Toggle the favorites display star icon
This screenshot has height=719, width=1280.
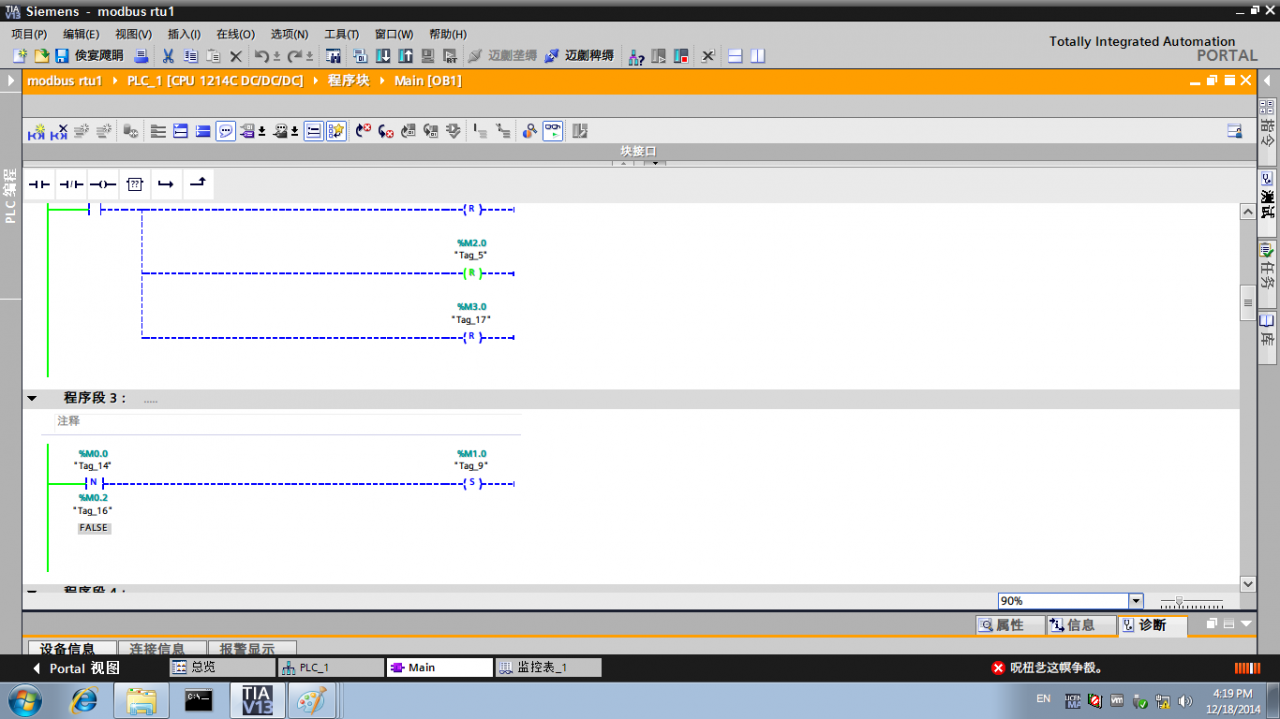[336, 131]
